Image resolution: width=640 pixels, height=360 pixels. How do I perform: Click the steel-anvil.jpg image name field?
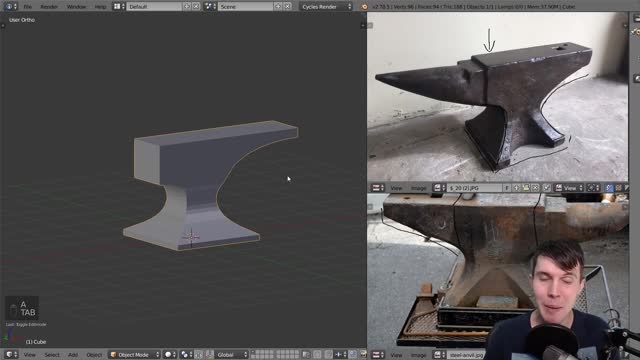(x=466, y=355)
